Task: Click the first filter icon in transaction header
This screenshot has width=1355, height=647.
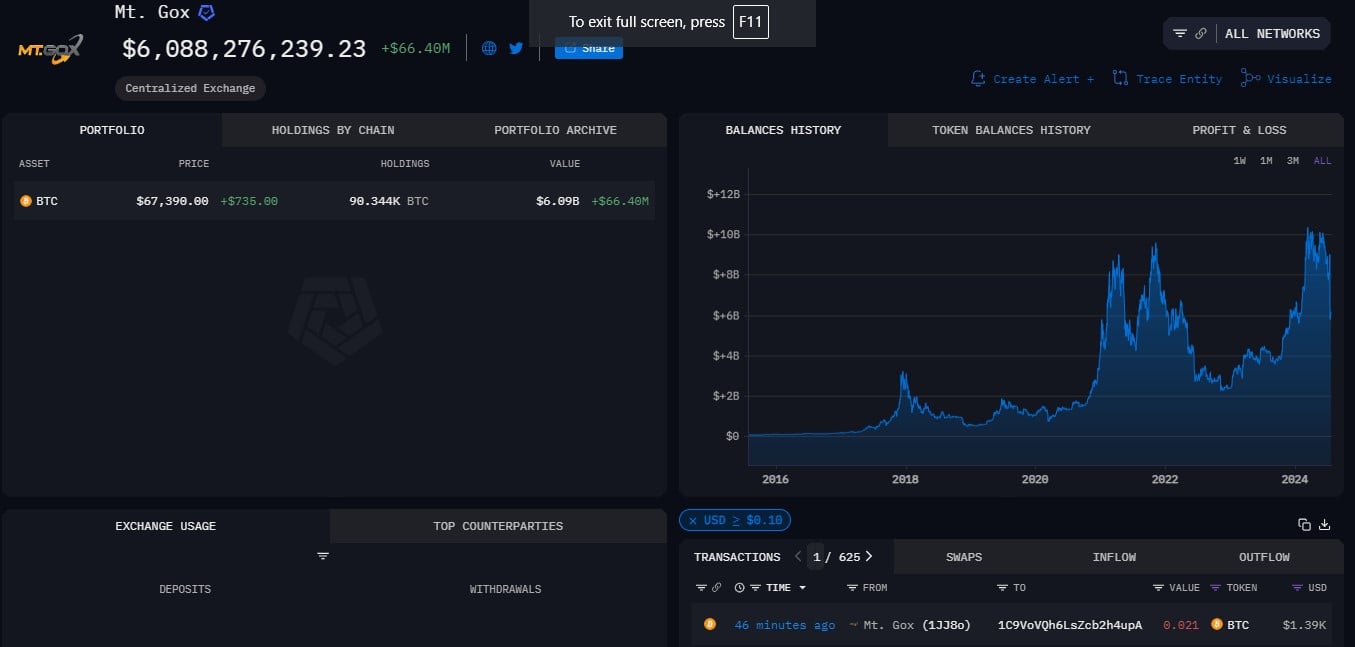Action: coord(700,588)
